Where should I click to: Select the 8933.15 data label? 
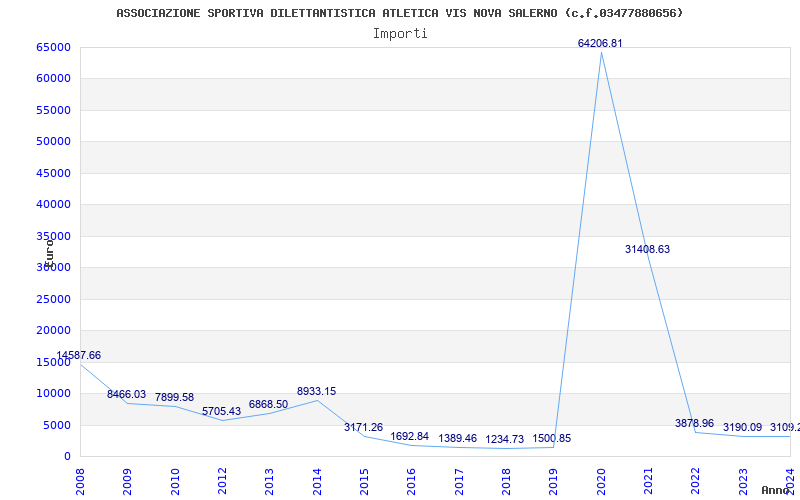click(316, 391)
